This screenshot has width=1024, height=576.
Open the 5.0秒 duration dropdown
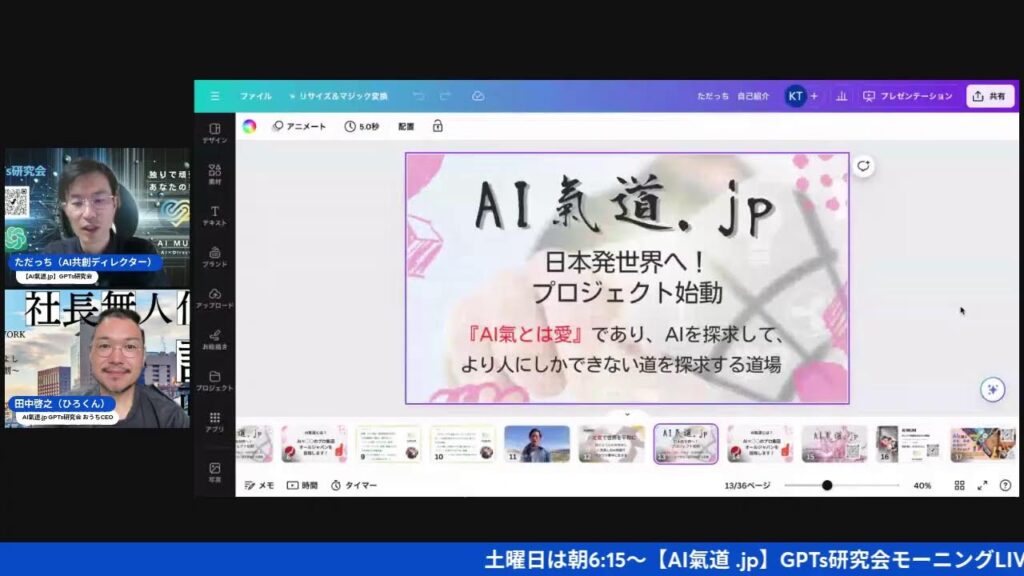coord(362,126)
